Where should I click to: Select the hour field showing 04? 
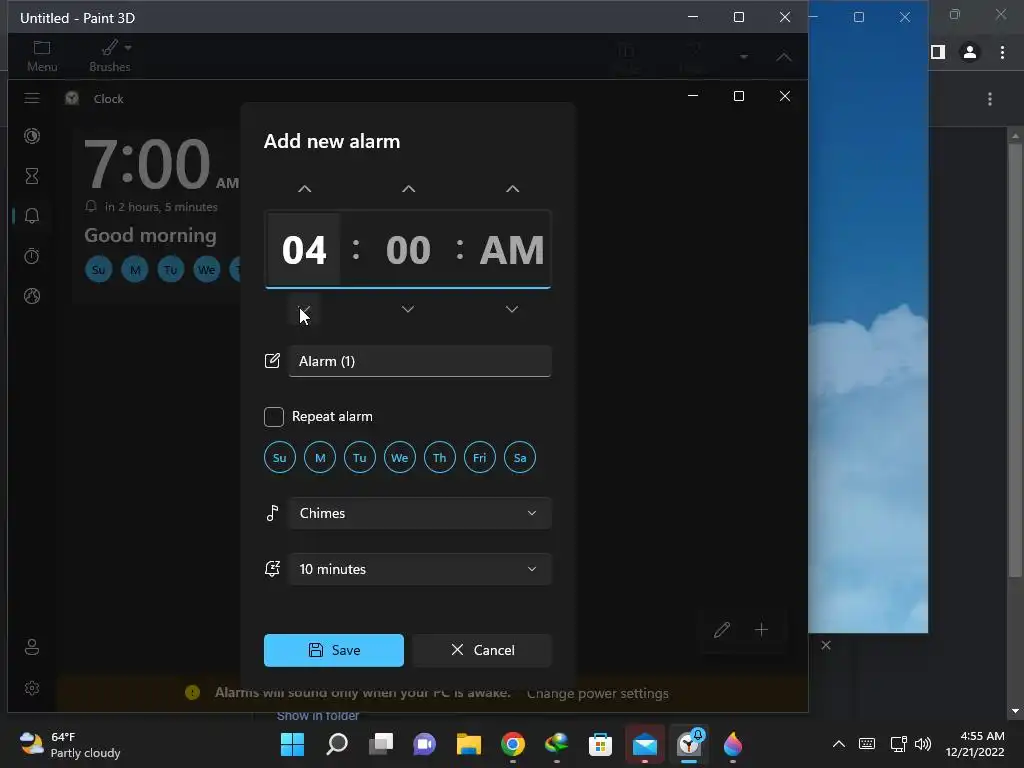[304, 249]
